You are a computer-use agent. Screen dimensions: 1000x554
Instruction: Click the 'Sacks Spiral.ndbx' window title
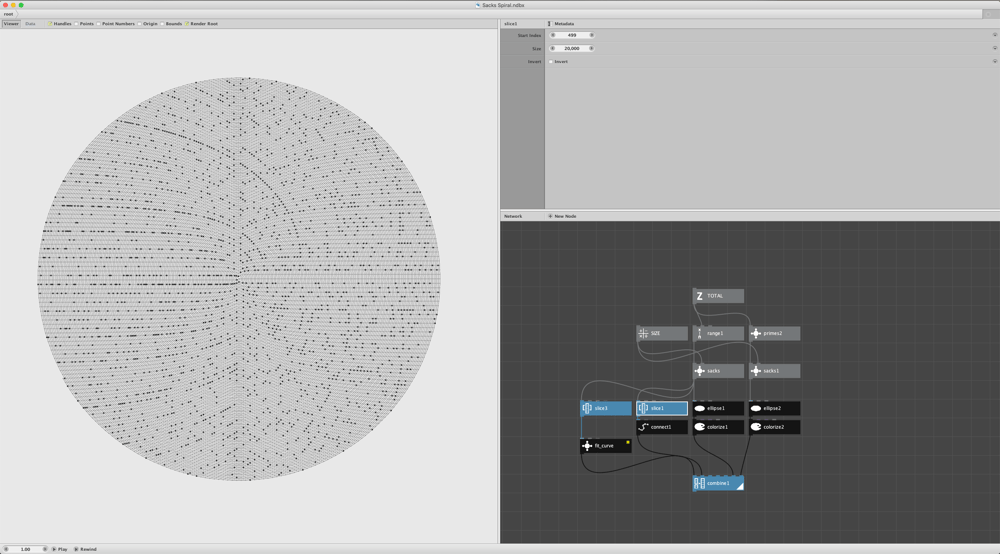point(503,5)
